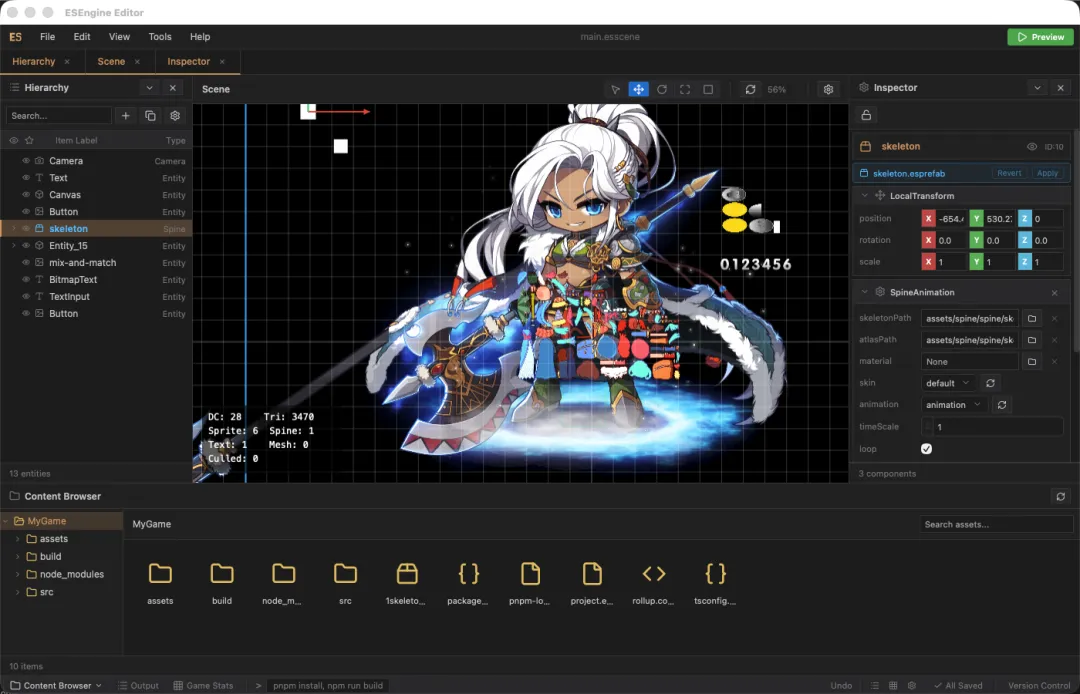Open settings gear in status bar

coord(912,686)
